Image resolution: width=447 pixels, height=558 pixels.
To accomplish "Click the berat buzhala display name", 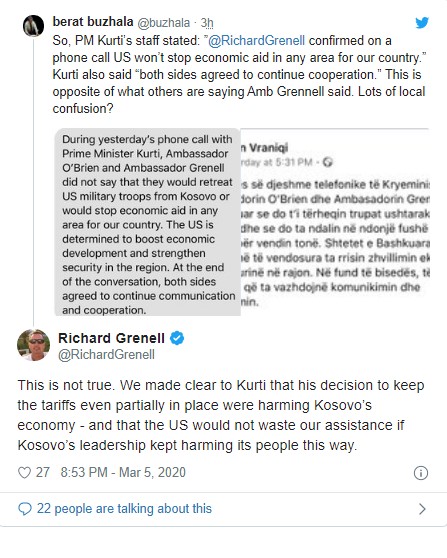I will coord(93,22).
